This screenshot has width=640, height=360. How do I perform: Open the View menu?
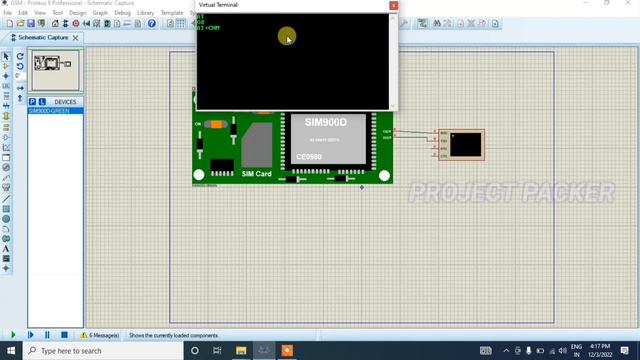[40, 13]
